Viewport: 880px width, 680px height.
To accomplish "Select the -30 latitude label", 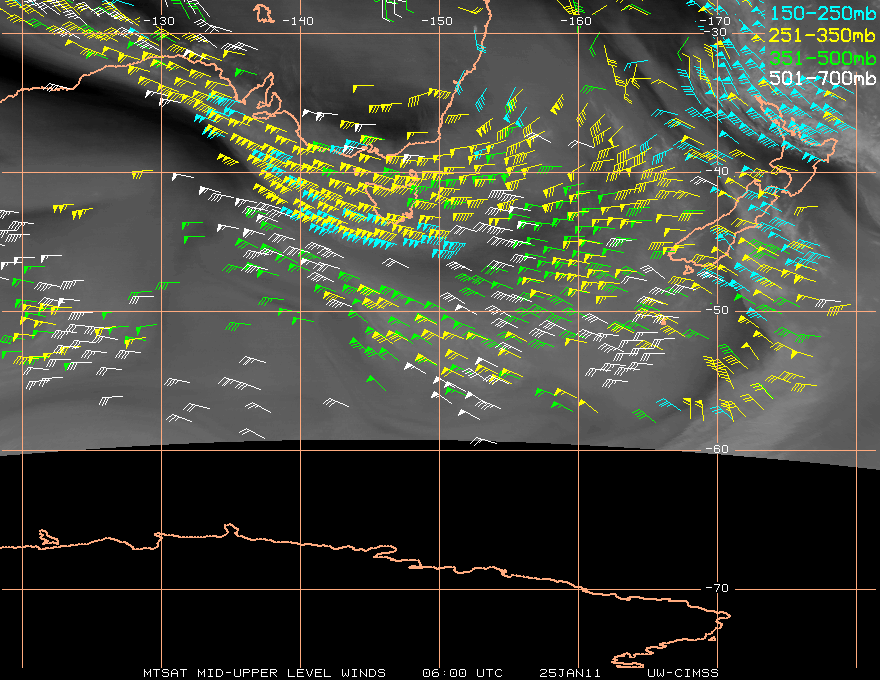I will (716, 32).
